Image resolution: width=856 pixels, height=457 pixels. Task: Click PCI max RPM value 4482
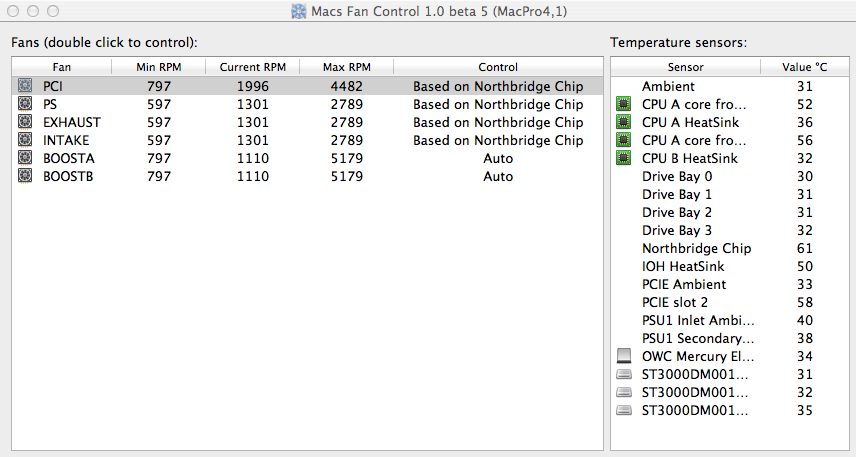347,86
